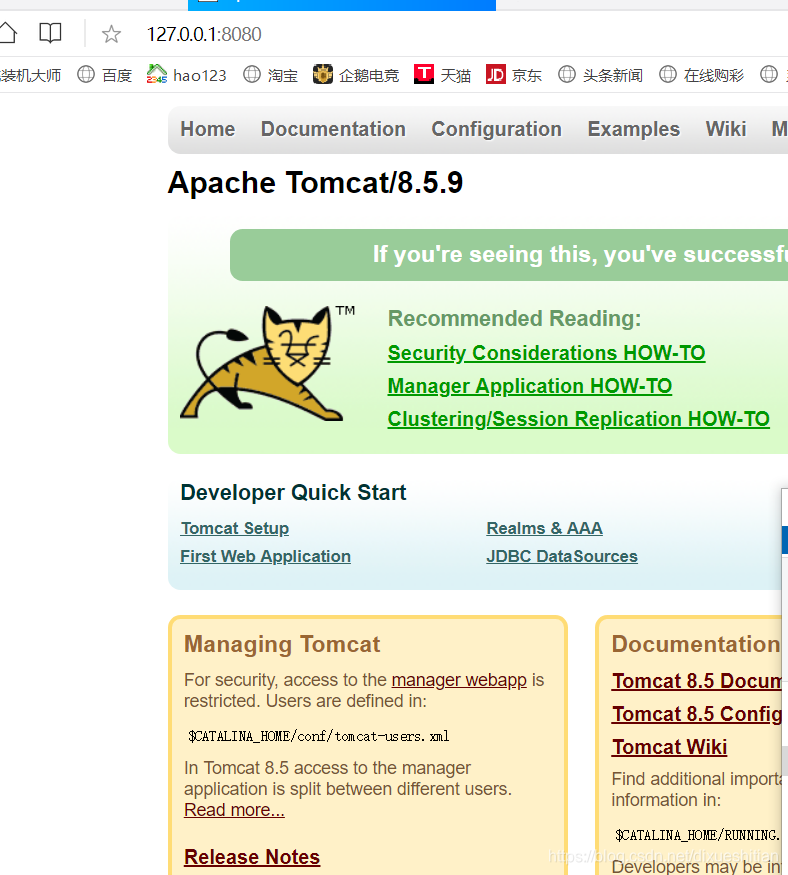This screenshot has height=875, width=788.
Task: Open Security Considerations HOW-TO link
Action: point(546,353)
